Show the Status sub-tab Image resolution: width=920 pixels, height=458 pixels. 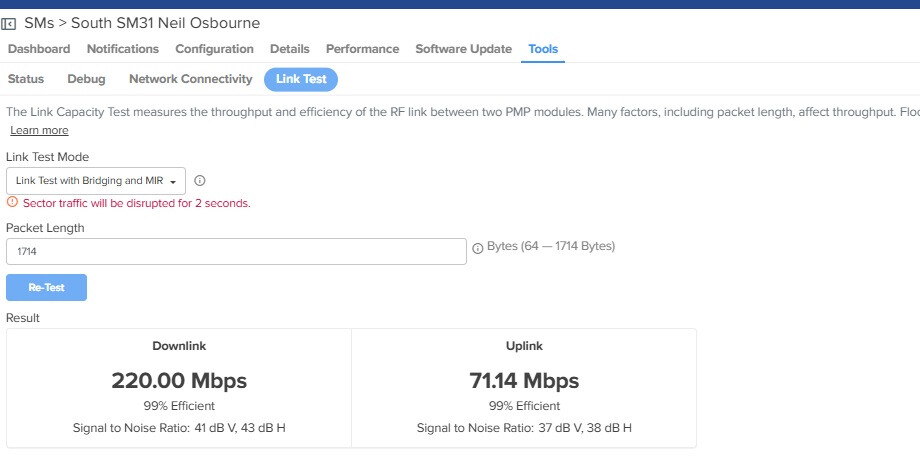(26, 79)
